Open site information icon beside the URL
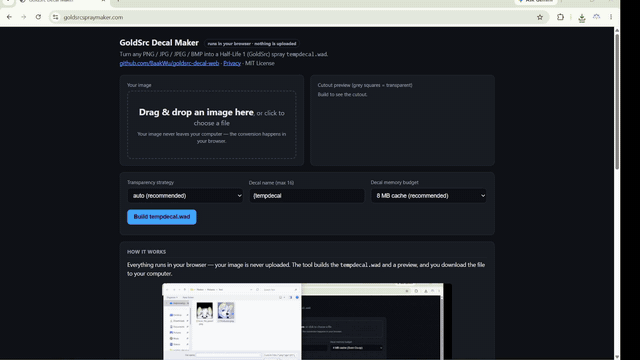The image size is (640, 360). 56,17
